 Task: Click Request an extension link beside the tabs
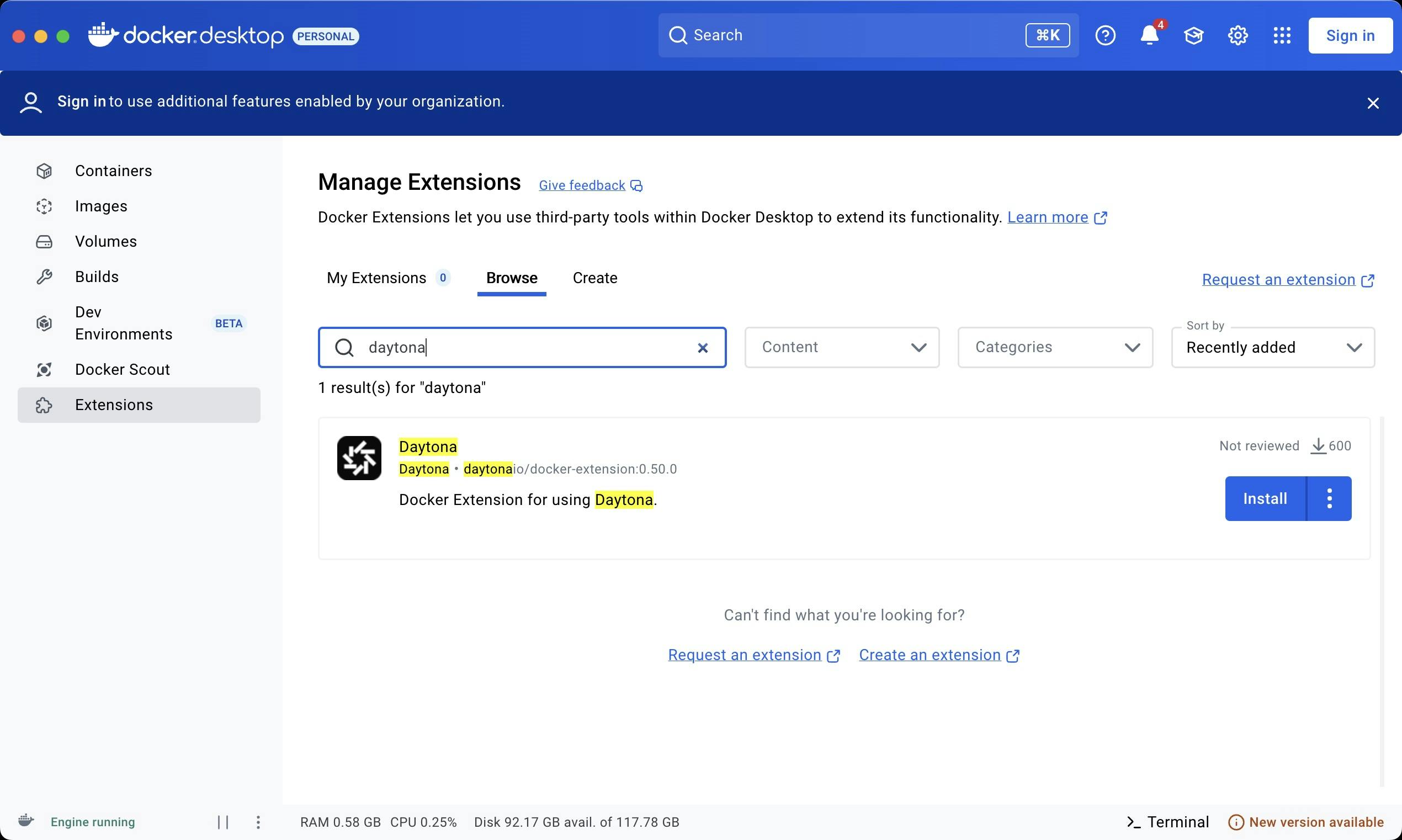pyautogui.click(x=1278, y=280)
